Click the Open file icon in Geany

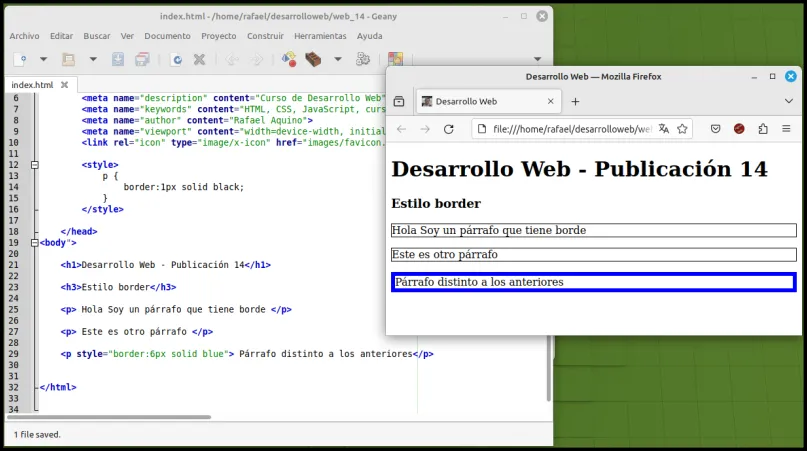coord(68,60)
